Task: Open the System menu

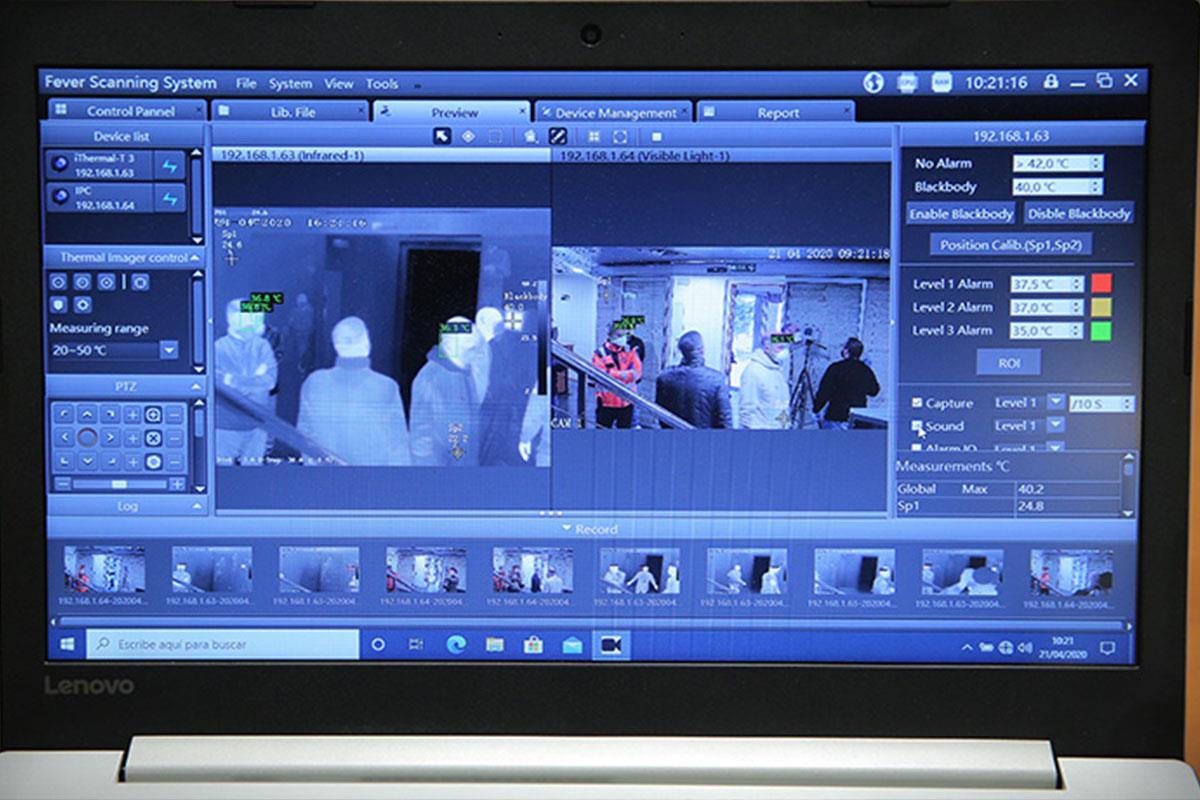Action: coord(290,84)
